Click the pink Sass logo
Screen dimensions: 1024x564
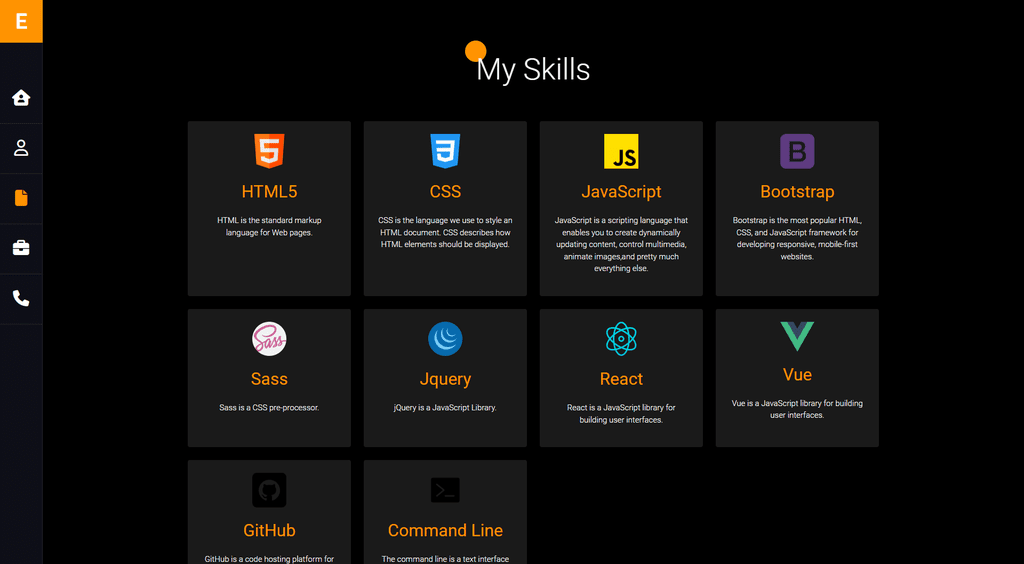click(x=269, y=339)
